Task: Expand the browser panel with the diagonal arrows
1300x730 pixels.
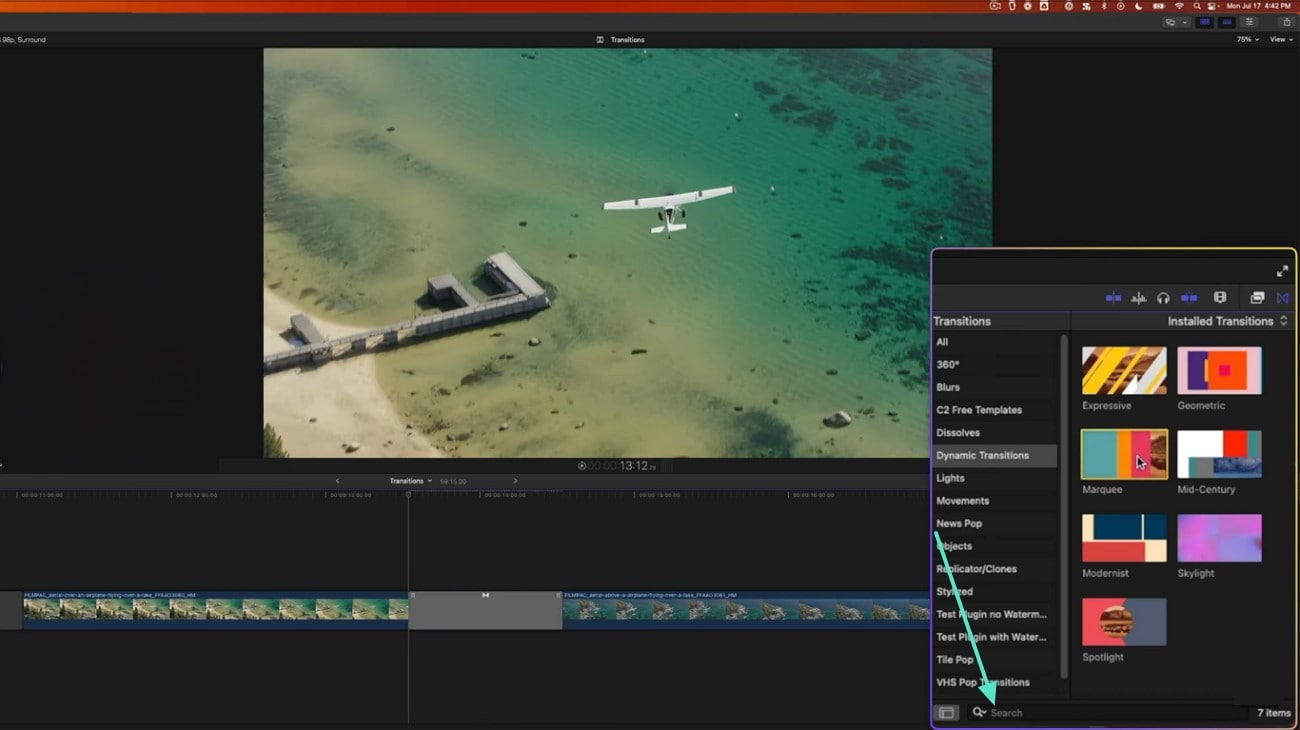Action: click(1283, 271)
